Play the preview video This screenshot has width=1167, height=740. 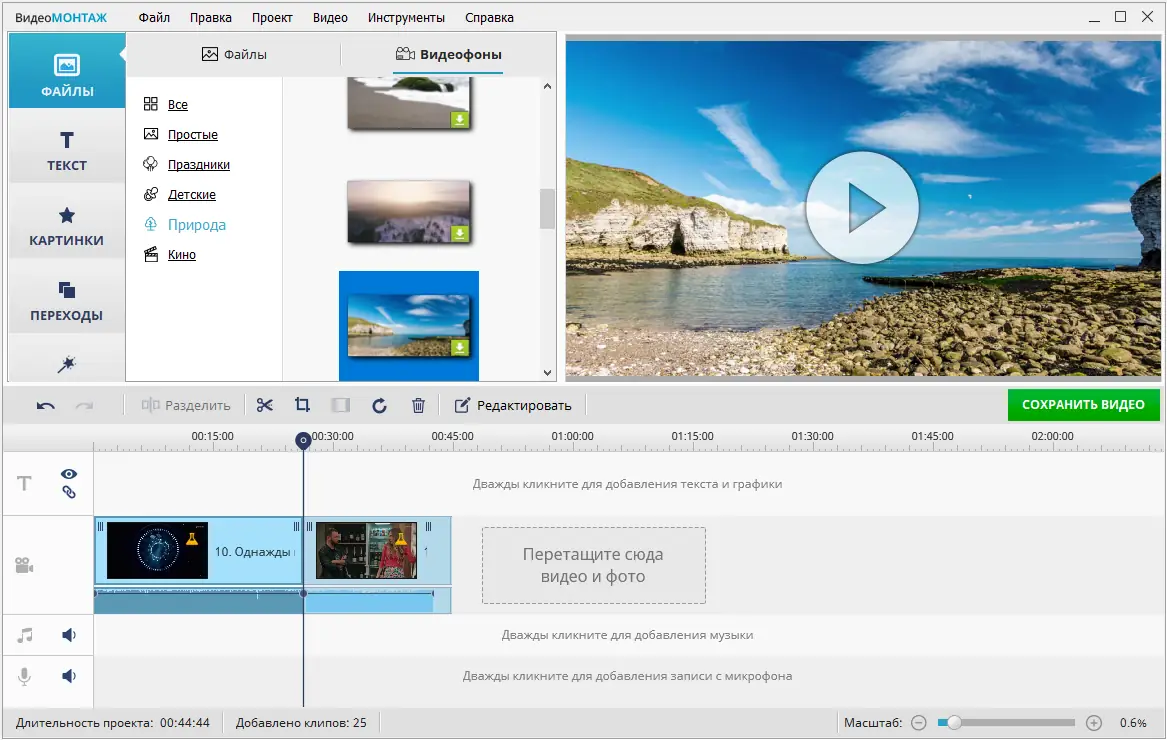tap(862, 208)
